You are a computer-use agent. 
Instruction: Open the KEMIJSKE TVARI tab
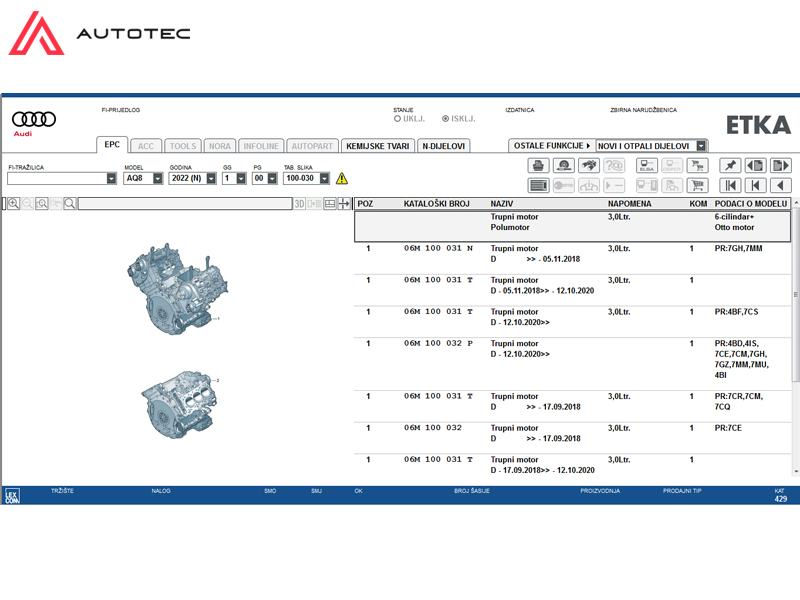click(x=378, y=146)
